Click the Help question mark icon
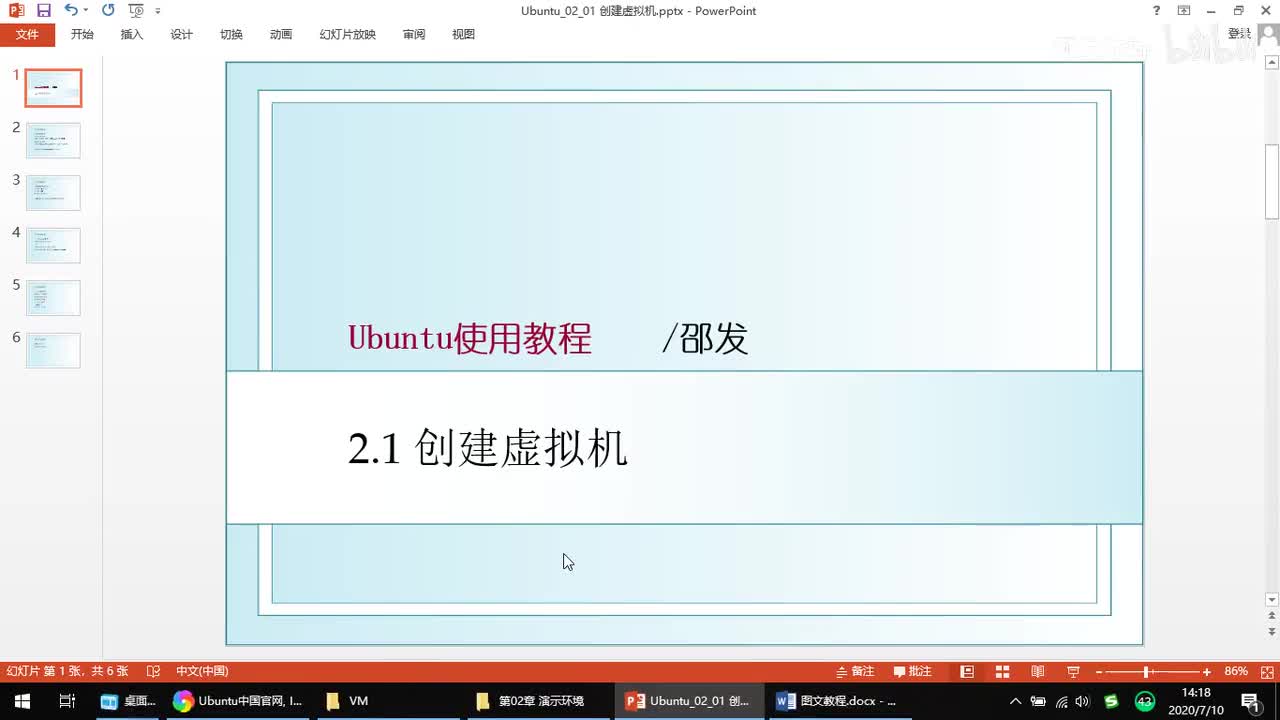1280x720 pixels. click(1157, 10)
